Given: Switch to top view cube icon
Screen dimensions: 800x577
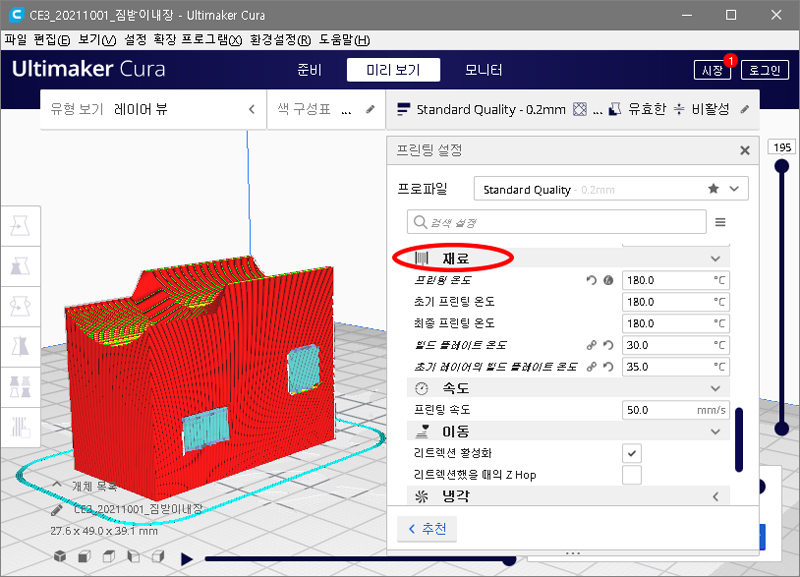Looking at the screenshot, I should pos(109,556).
